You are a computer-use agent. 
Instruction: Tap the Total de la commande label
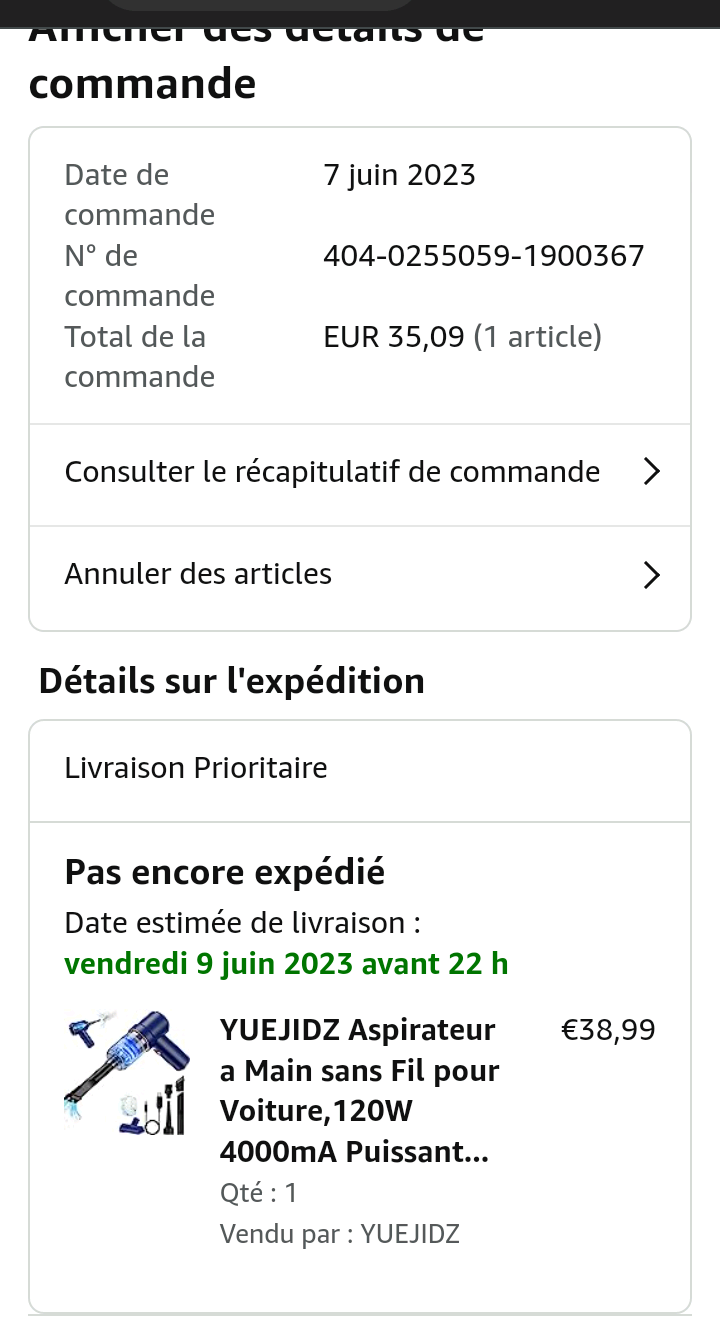pos(139,356)
